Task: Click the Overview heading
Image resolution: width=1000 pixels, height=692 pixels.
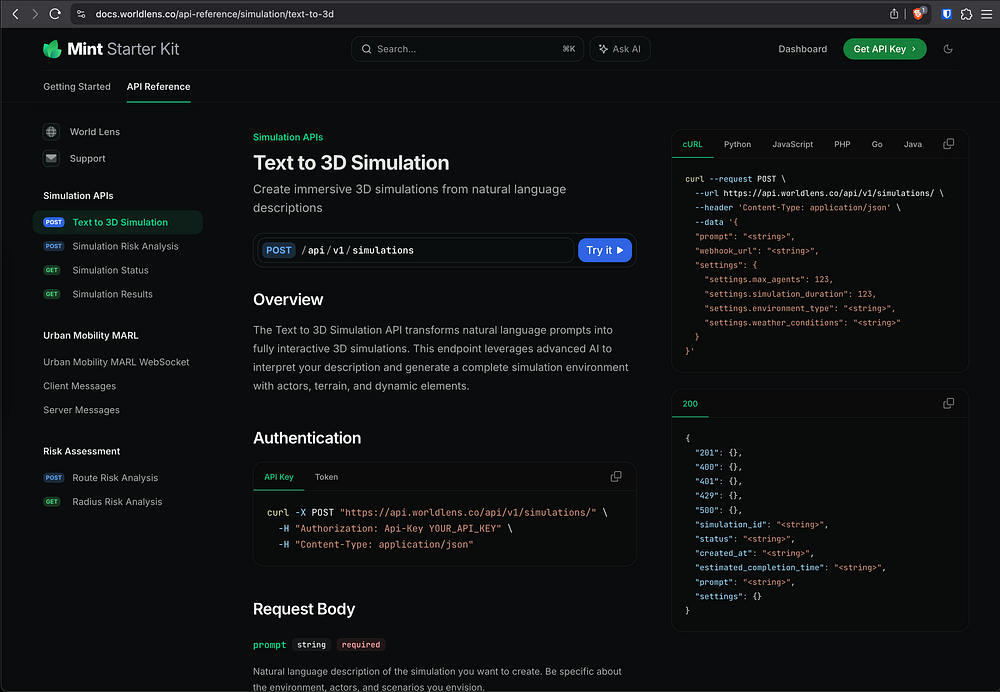Action: (x=288, y=300)
